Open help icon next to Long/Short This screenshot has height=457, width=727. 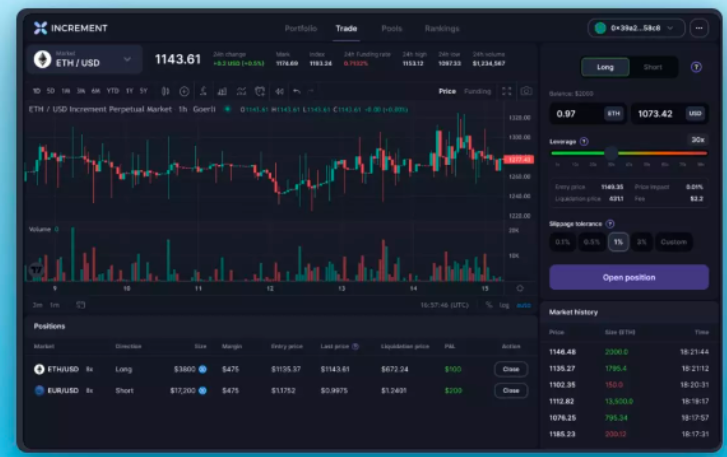[x=696, y=67]
